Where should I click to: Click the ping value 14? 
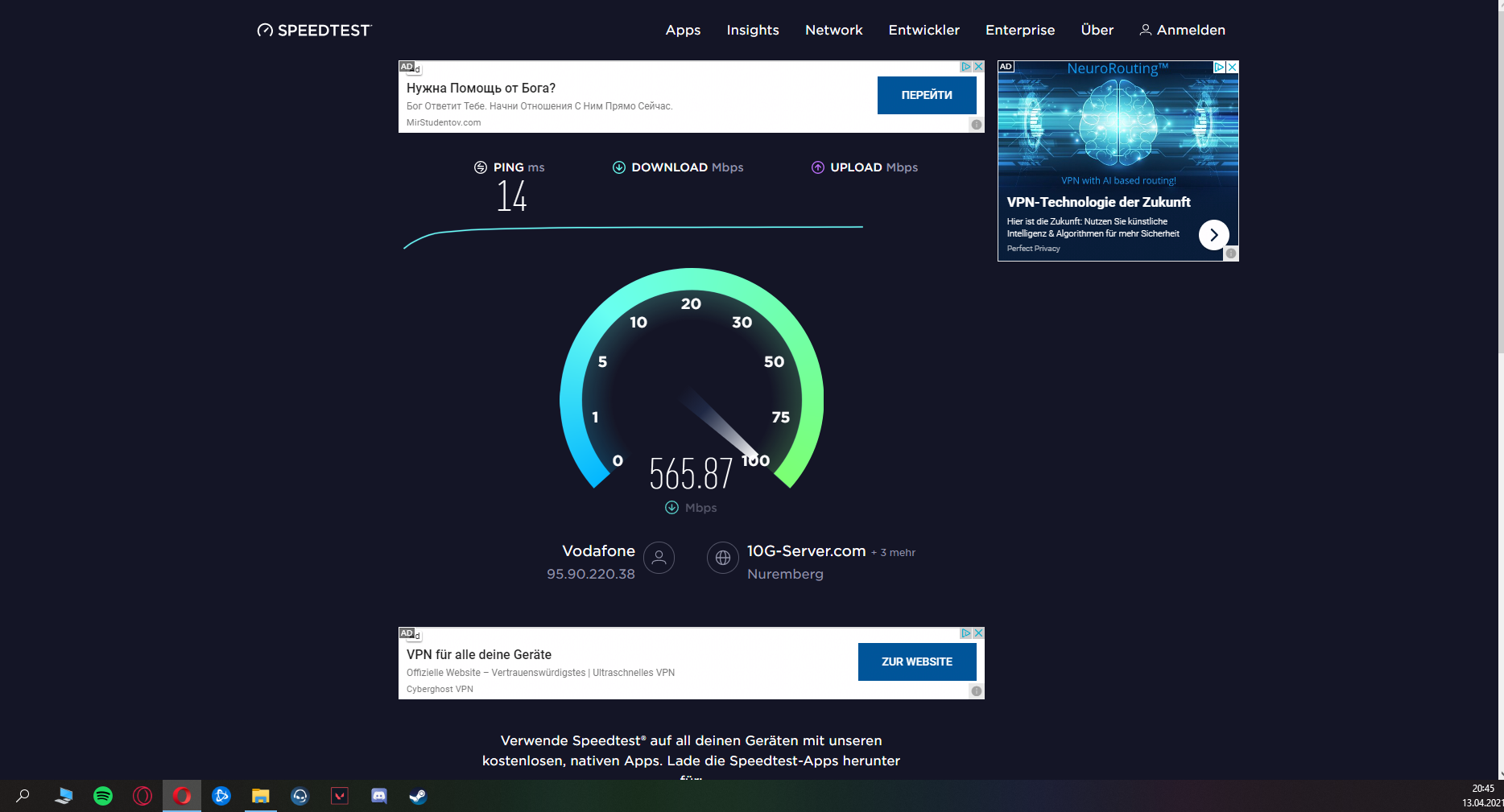tap(511, 196)
